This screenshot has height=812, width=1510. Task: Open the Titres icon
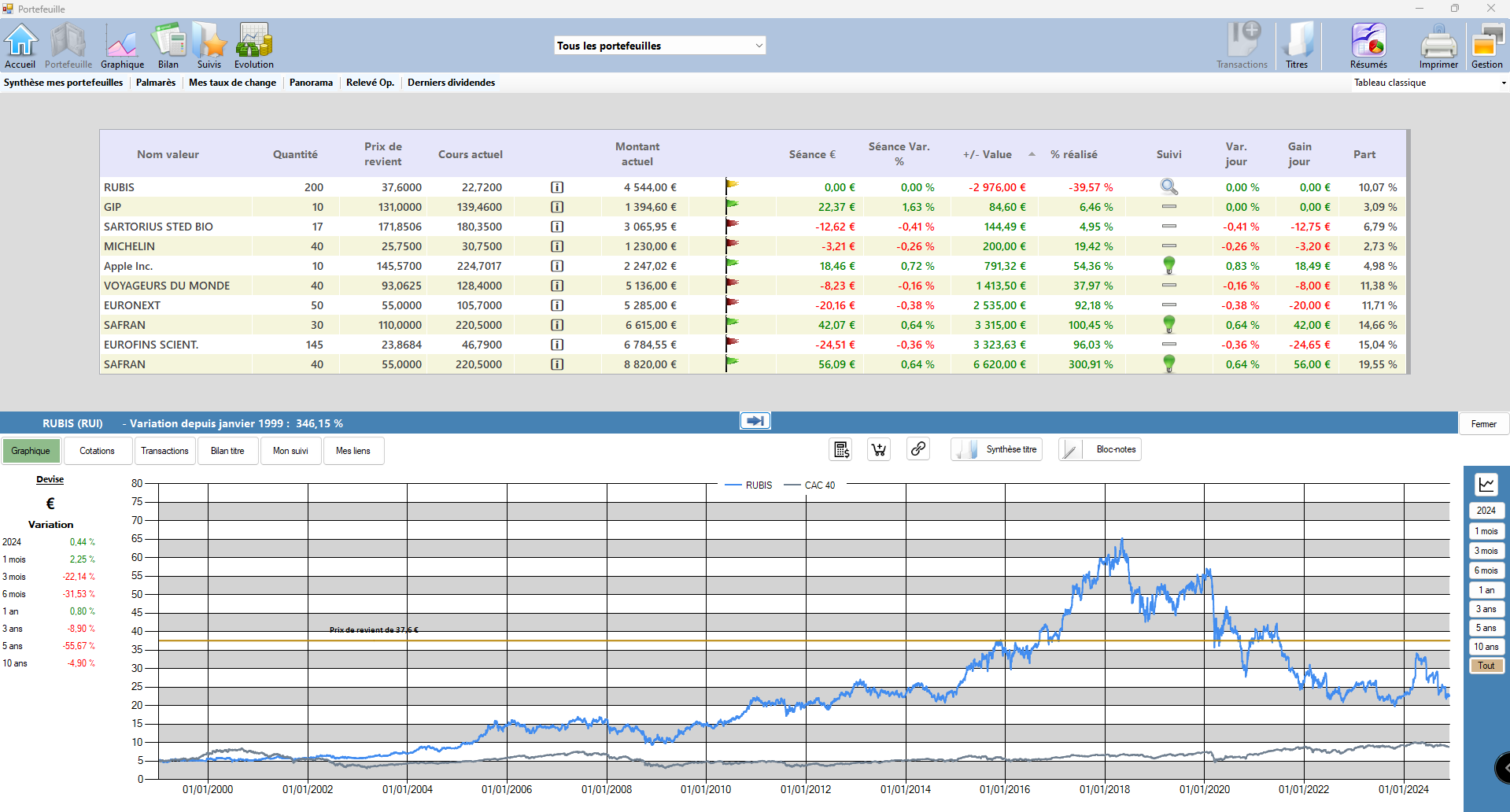pyautogui.click(x=1297, y=46)
